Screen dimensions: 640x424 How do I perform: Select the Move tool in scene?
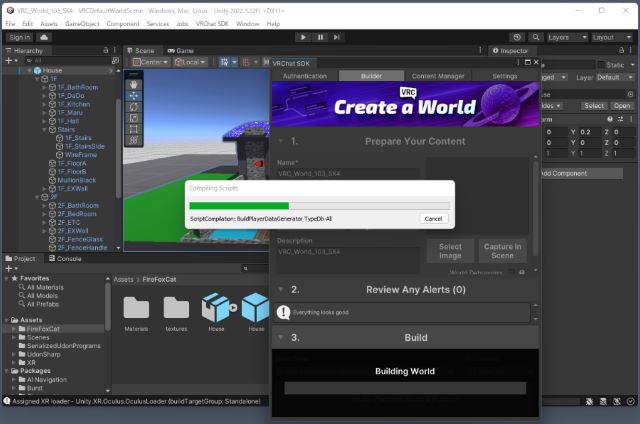(x=133, y=96)
